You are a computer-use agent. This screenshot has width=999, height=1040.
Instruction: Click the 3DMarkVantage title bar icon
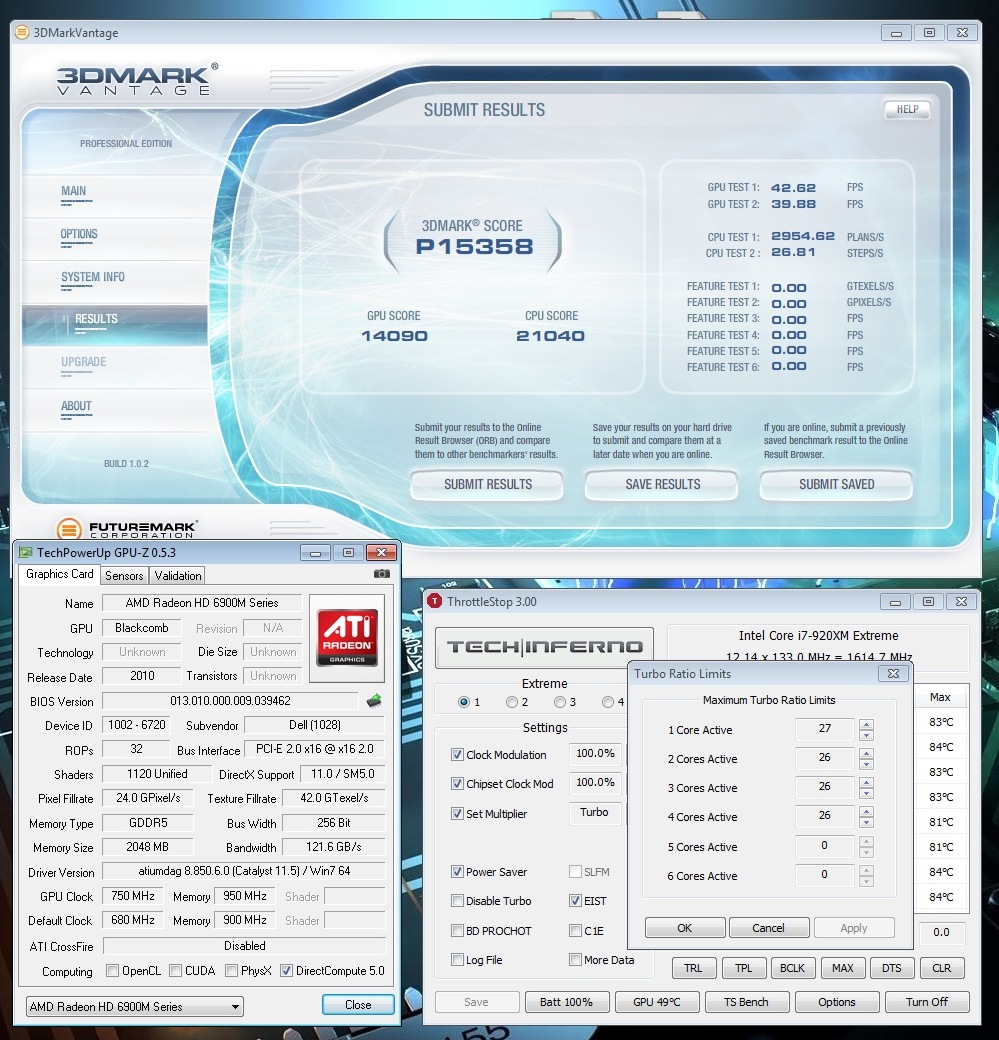[23, 32]
